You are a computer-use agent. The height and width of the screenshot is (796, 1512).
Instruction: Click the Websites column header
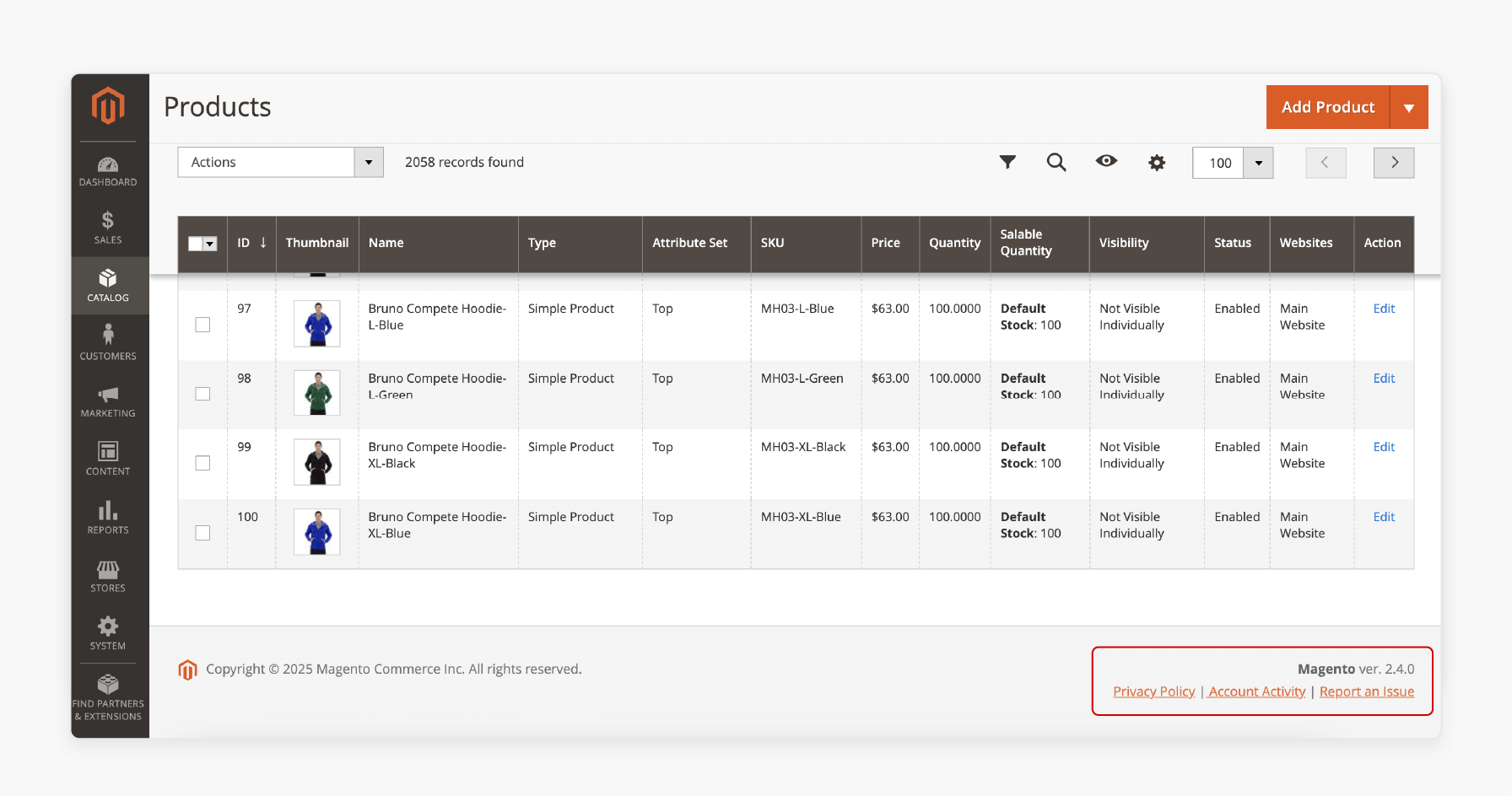1312,243
